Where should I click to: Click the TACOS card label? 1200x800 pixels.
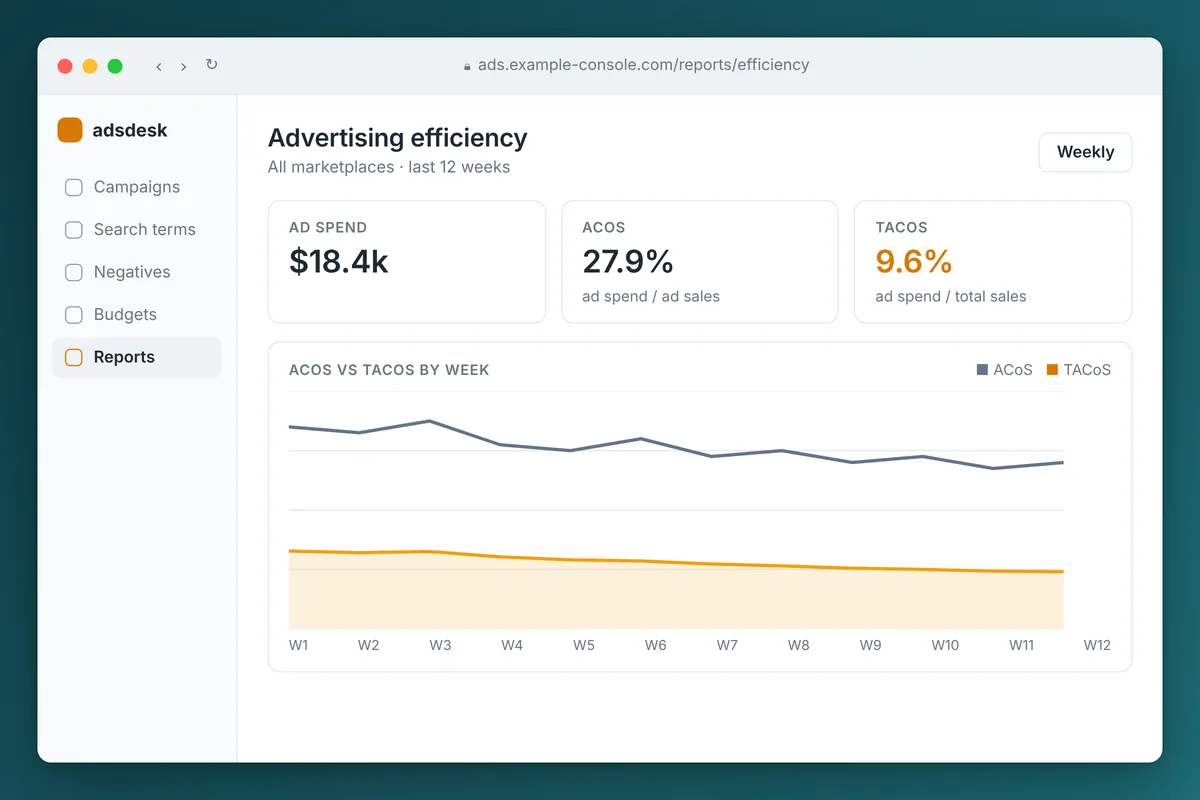click(x=901, y=228)
